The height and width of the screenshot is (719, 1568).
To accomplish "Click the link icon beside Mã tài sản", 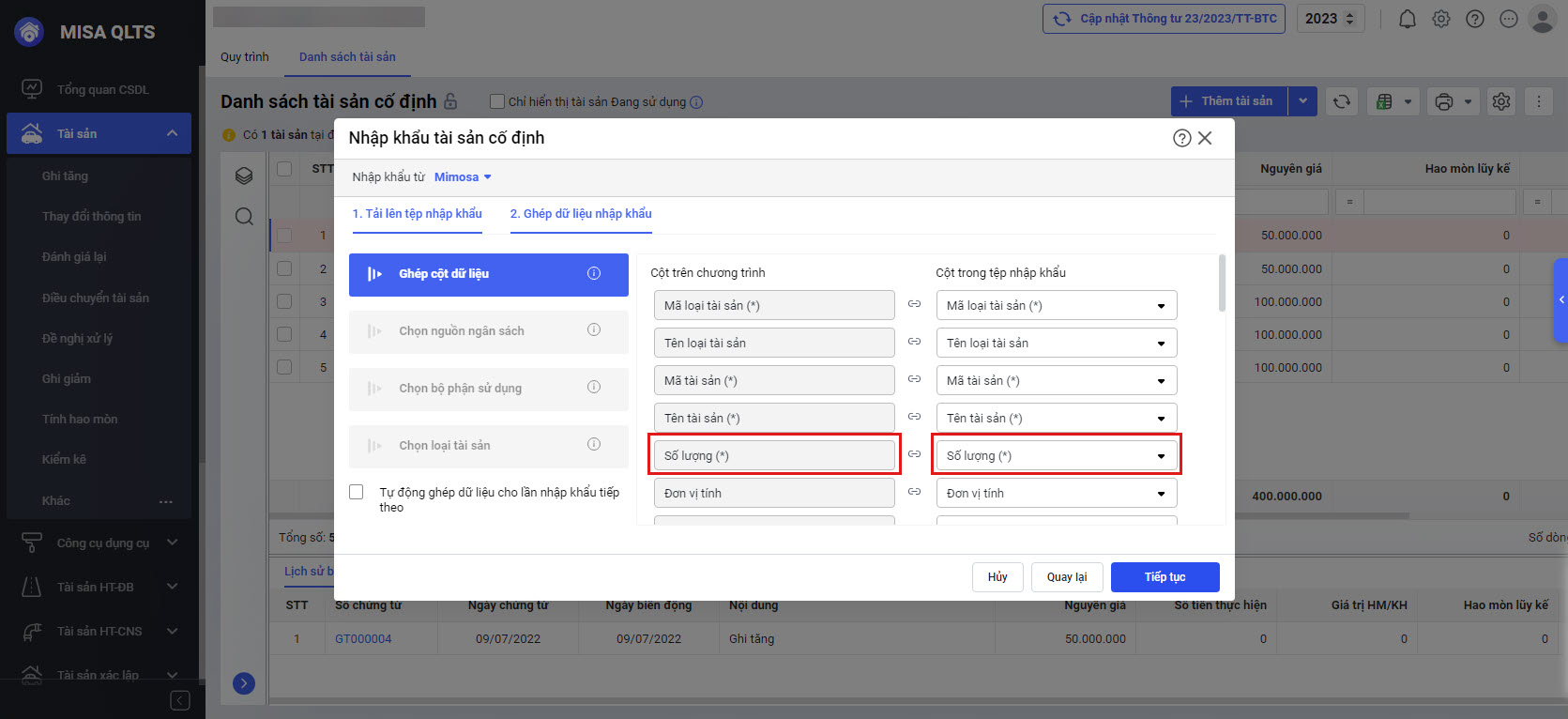I will 914,379.
